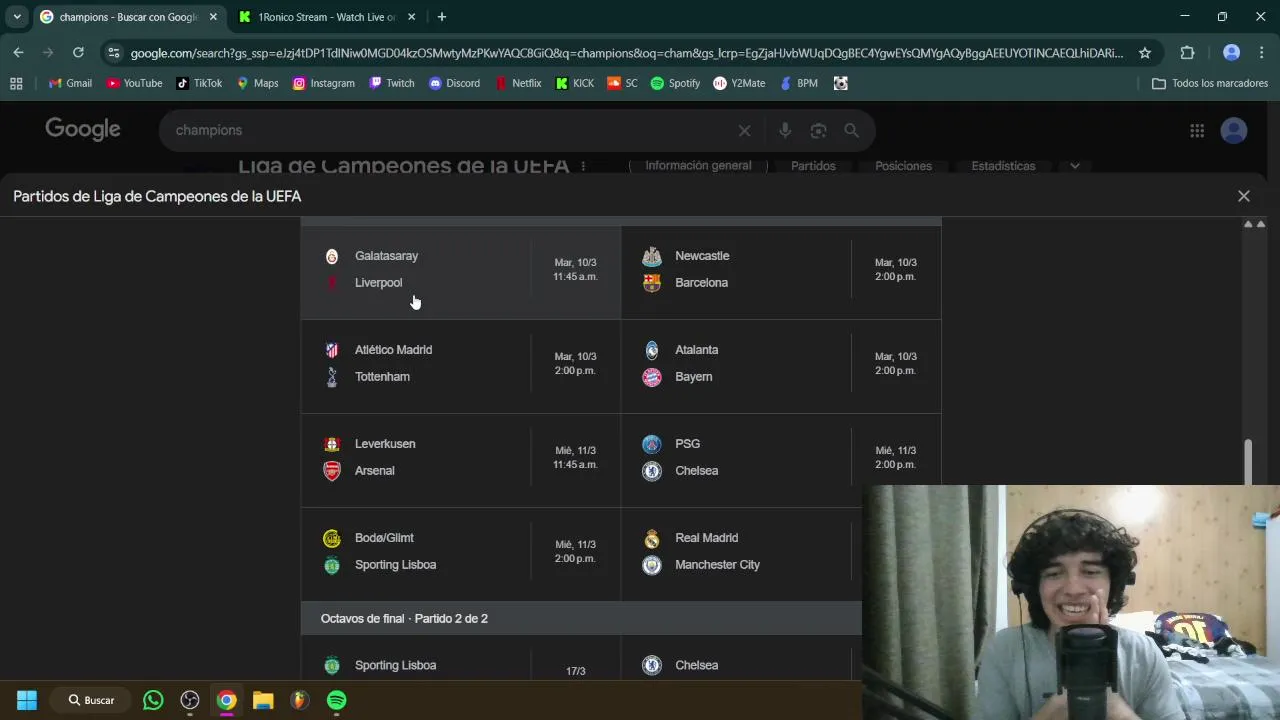This screenshot has height=720, width=1280.
Task: Open the Spotify bookmark
Action: tap(675, 83)
